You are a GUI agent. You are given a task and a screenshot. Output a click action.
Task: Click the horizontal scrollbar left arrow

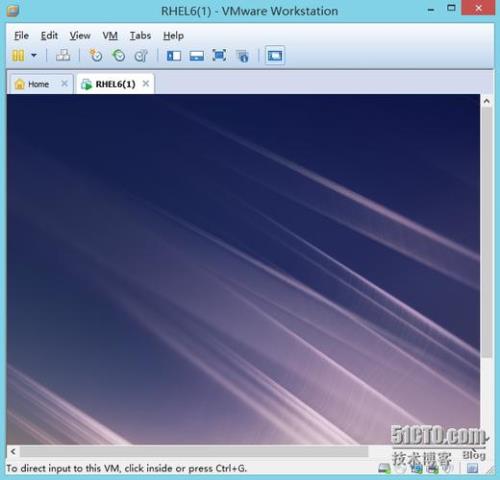click(13, 452)
